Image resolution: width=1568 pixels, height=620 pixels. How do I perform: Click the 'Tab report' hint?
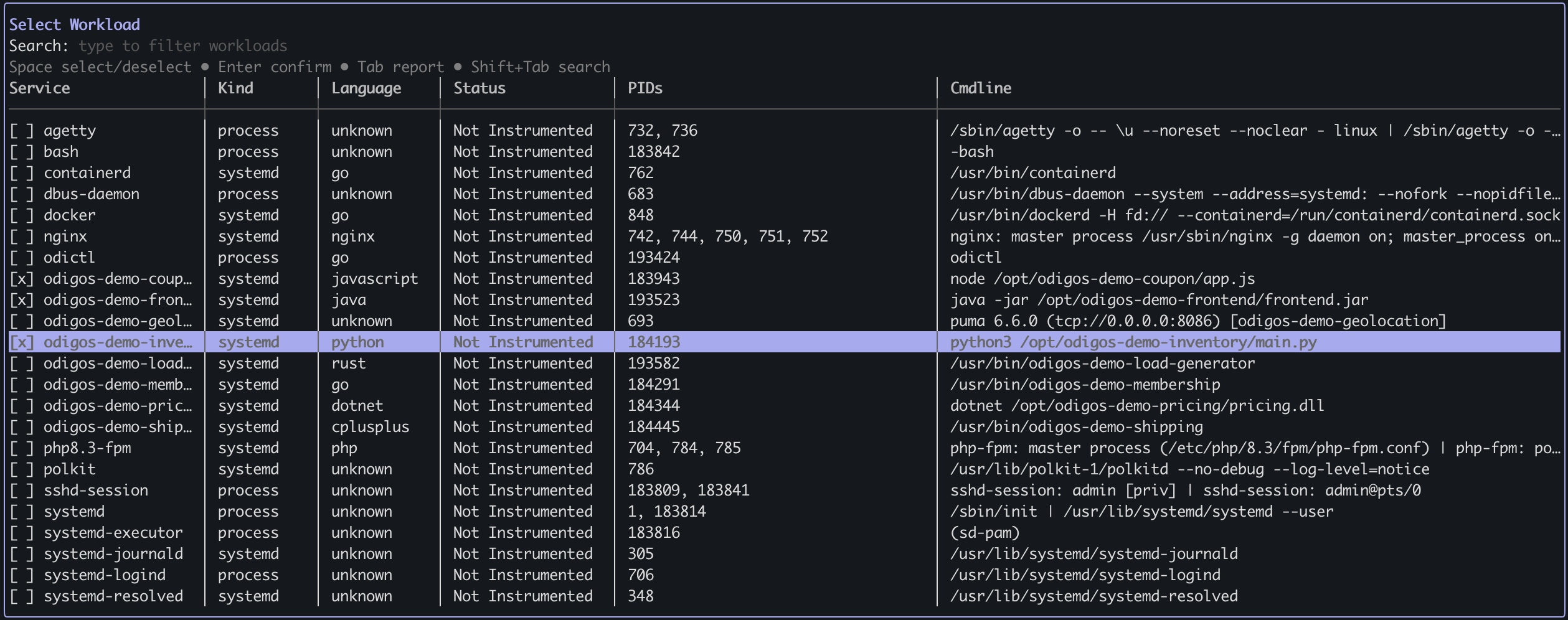pyautogui.click(x=401, y=67)
